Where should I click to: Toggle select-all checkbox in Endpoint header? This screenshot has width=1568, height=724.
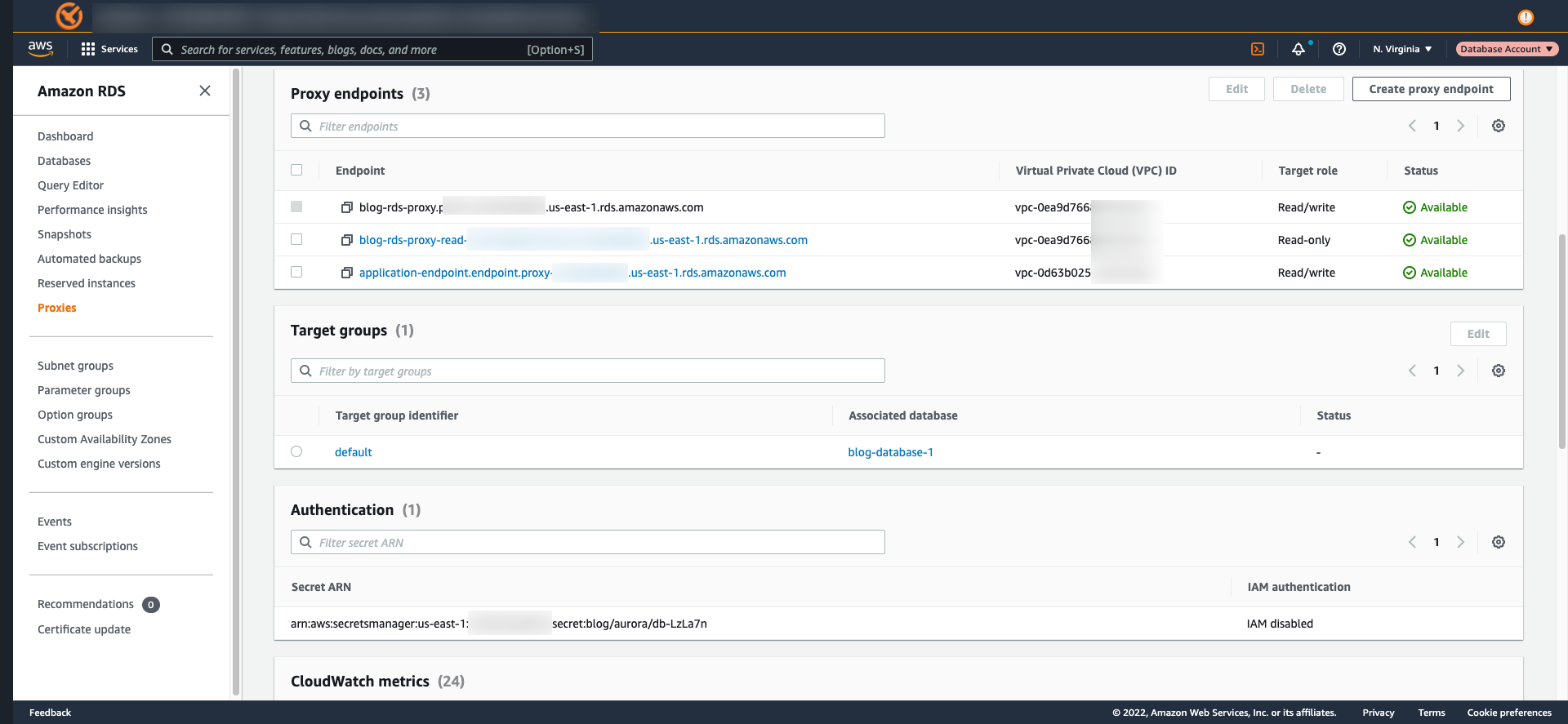(296, 170)
